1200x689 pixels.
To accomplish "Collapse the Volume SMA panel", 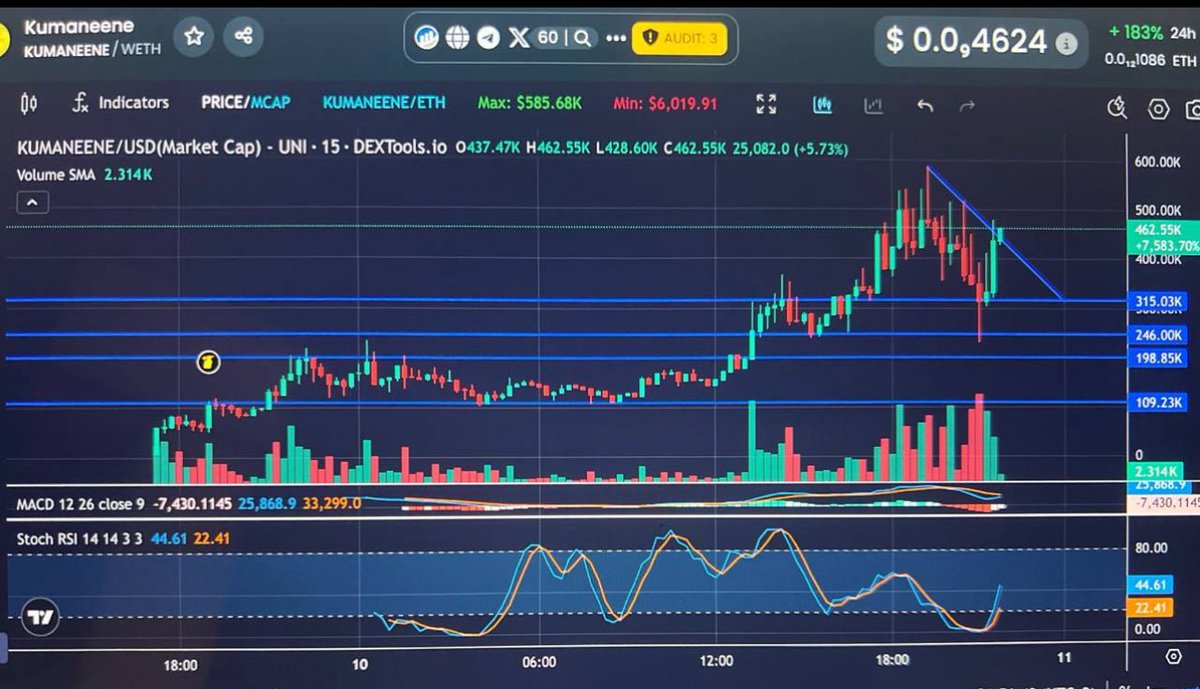I will click(x=31, y=202).
